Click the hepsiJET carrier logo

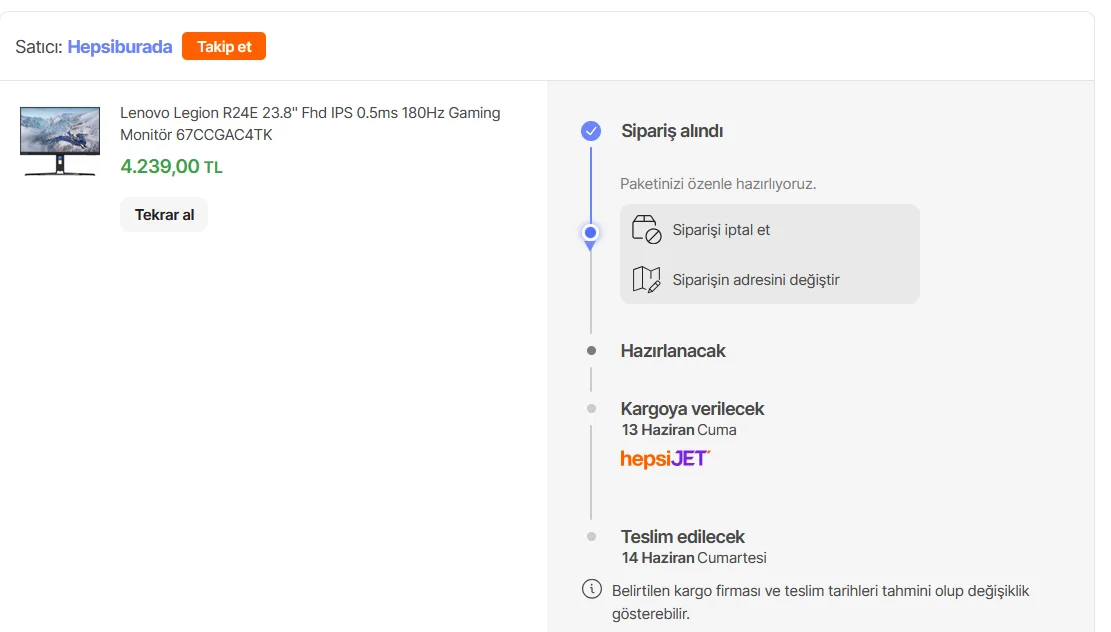pos(665,459)
